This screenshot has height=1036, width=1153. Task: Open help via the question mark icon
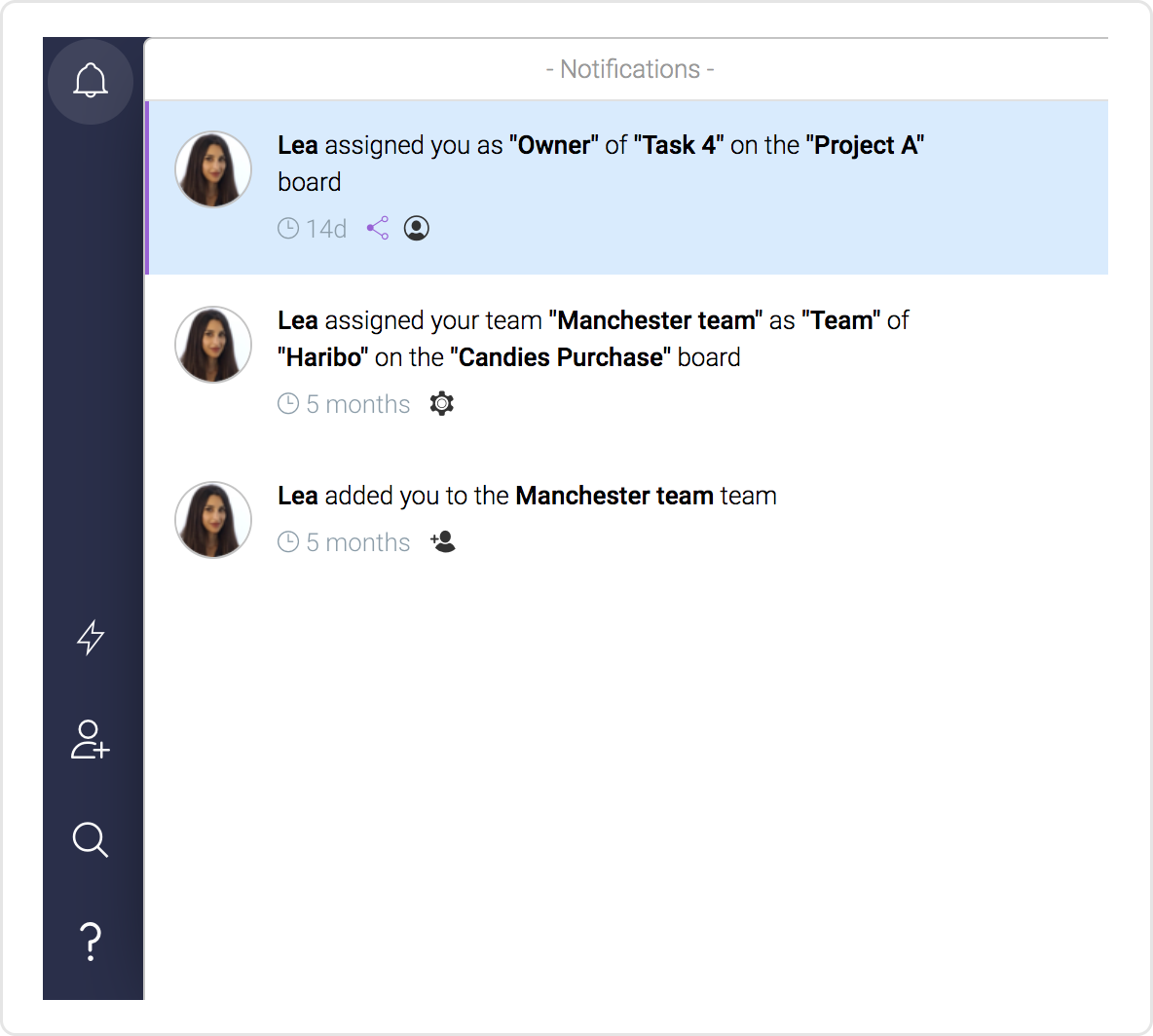click(91, 942)
